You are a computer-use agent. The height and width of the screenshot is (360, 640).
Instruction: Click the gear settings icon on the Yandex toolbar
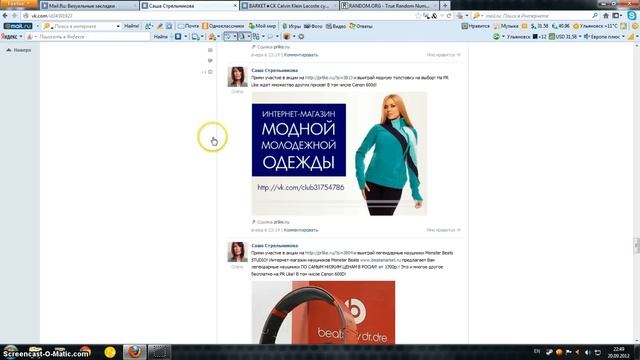[301, 36]
